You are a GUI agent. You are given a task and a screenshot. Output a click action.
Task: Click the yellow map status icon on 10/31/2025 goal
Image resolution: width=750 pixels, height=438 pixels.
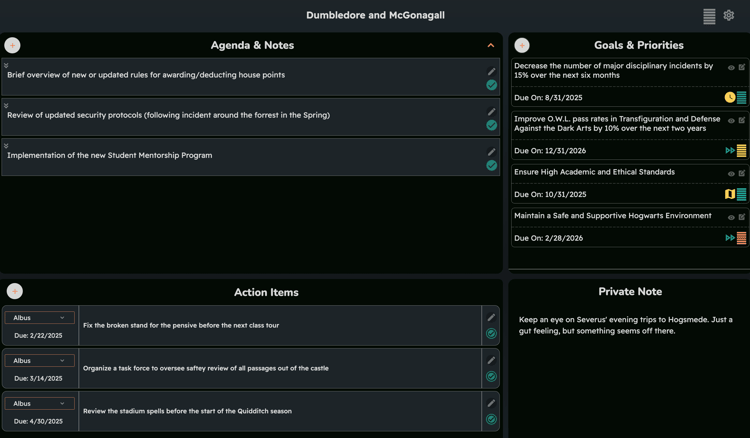point(730,194)
